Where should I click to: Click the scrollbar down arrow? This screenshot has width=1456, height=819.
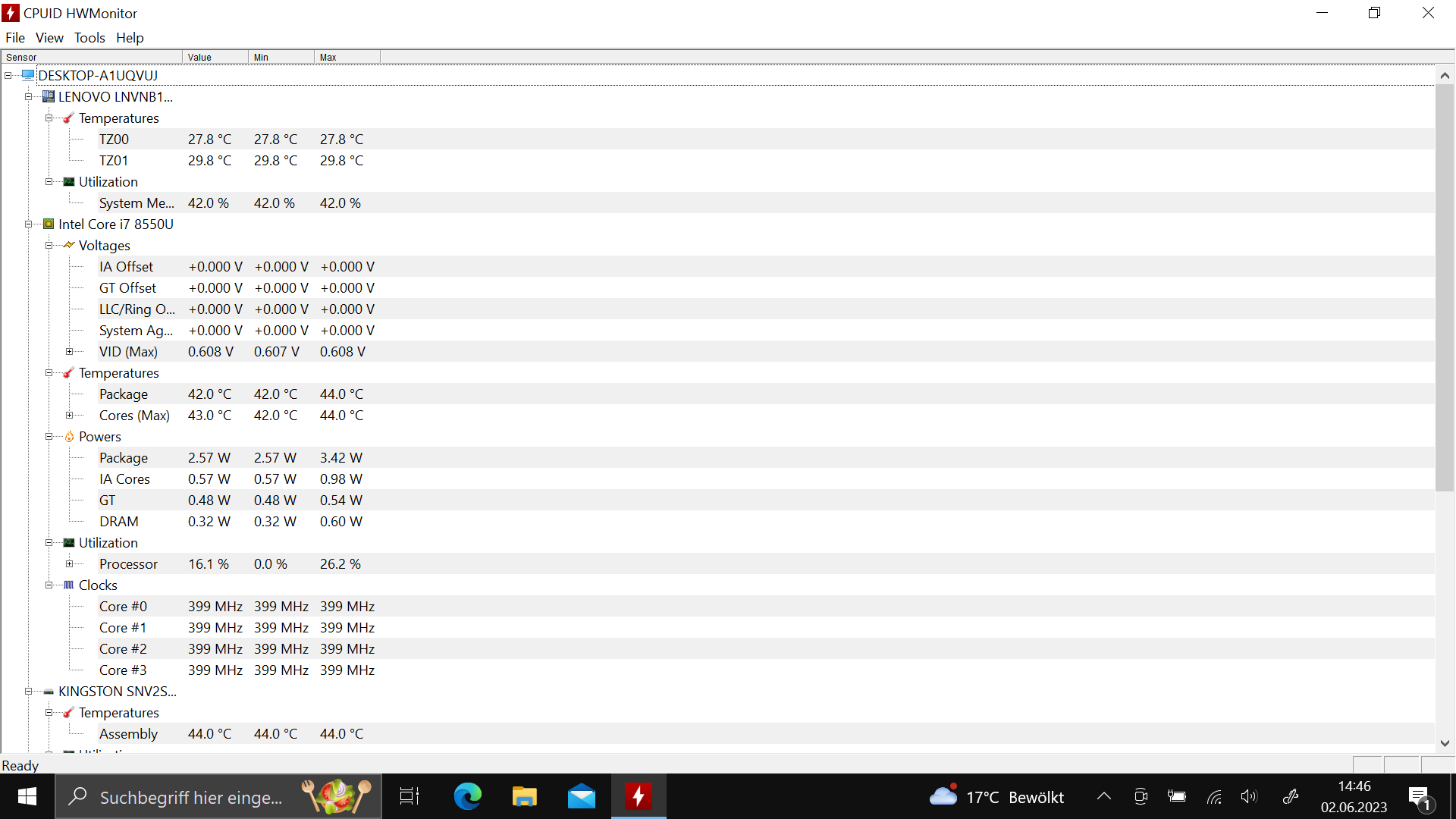point(1445,744)
